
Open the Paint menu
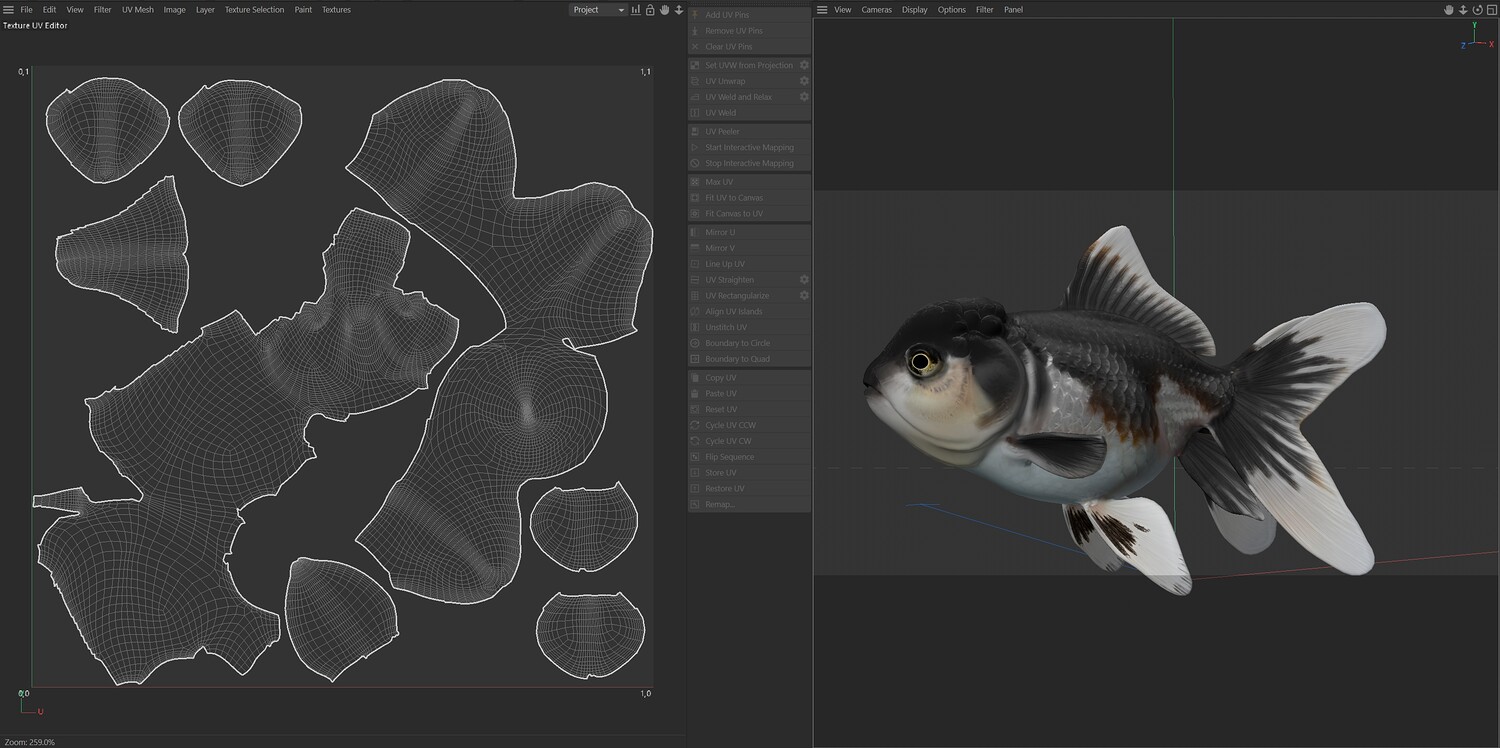pos(303,10)
